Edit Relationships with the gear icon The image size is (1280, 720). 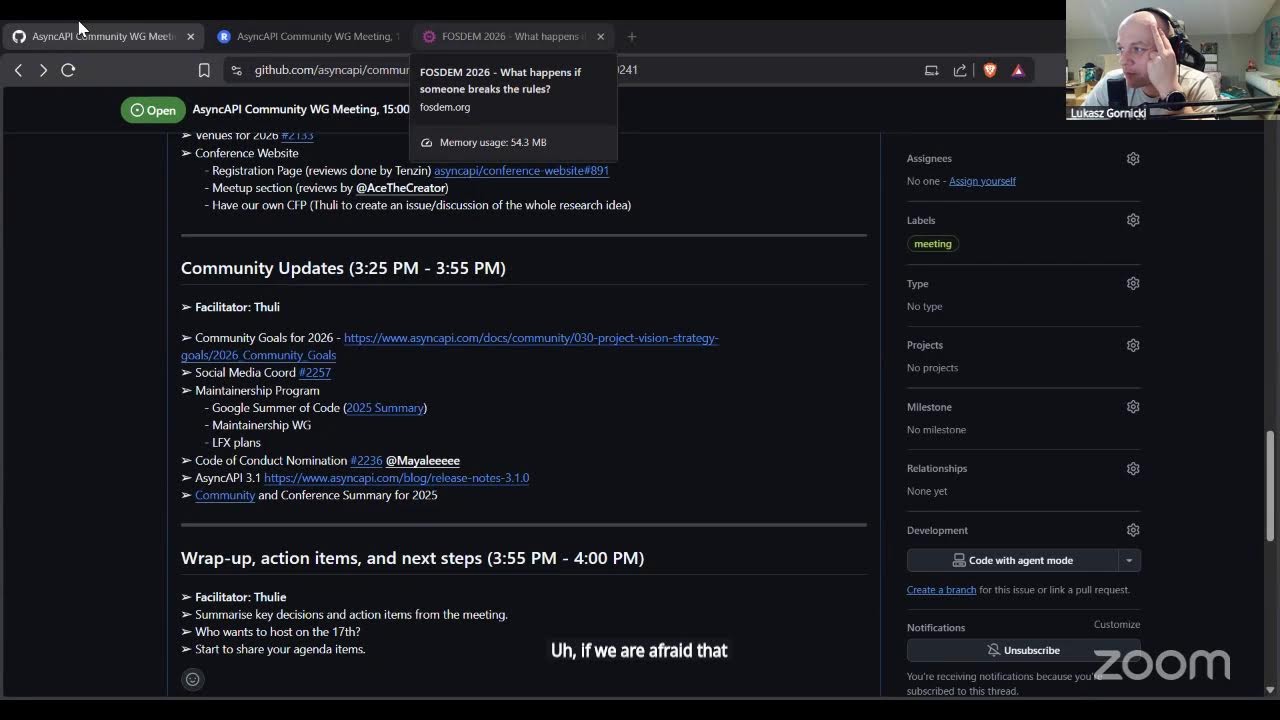[x=1133, y=468]
